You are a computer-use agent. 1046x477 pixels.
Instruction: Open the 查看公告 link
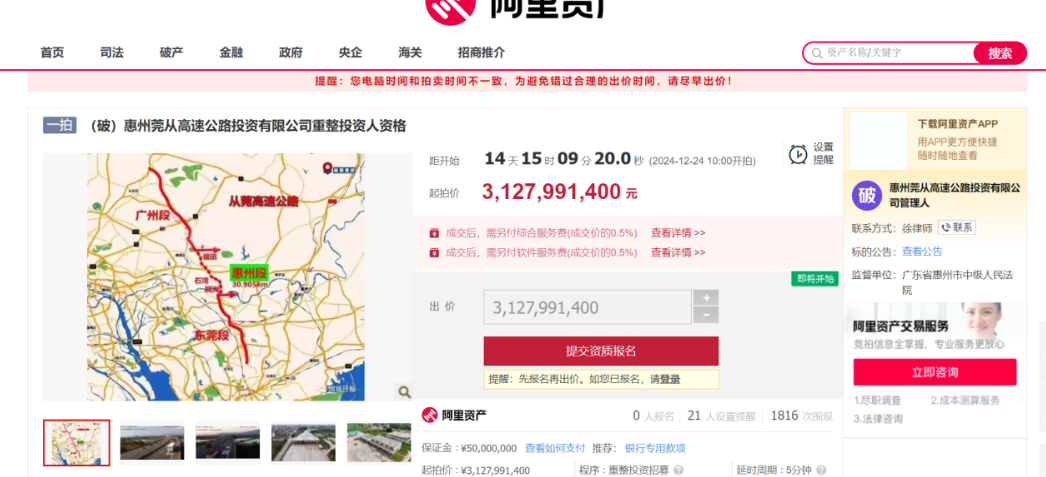coord(922,252)
